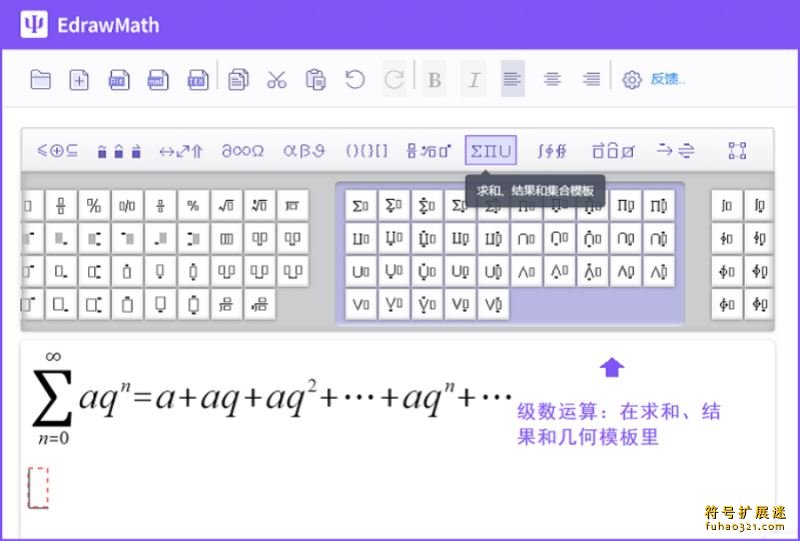The image size is (800, 541).
Task: Insert plain union ∪ template without limits
Action: click(x=361, y=272)
